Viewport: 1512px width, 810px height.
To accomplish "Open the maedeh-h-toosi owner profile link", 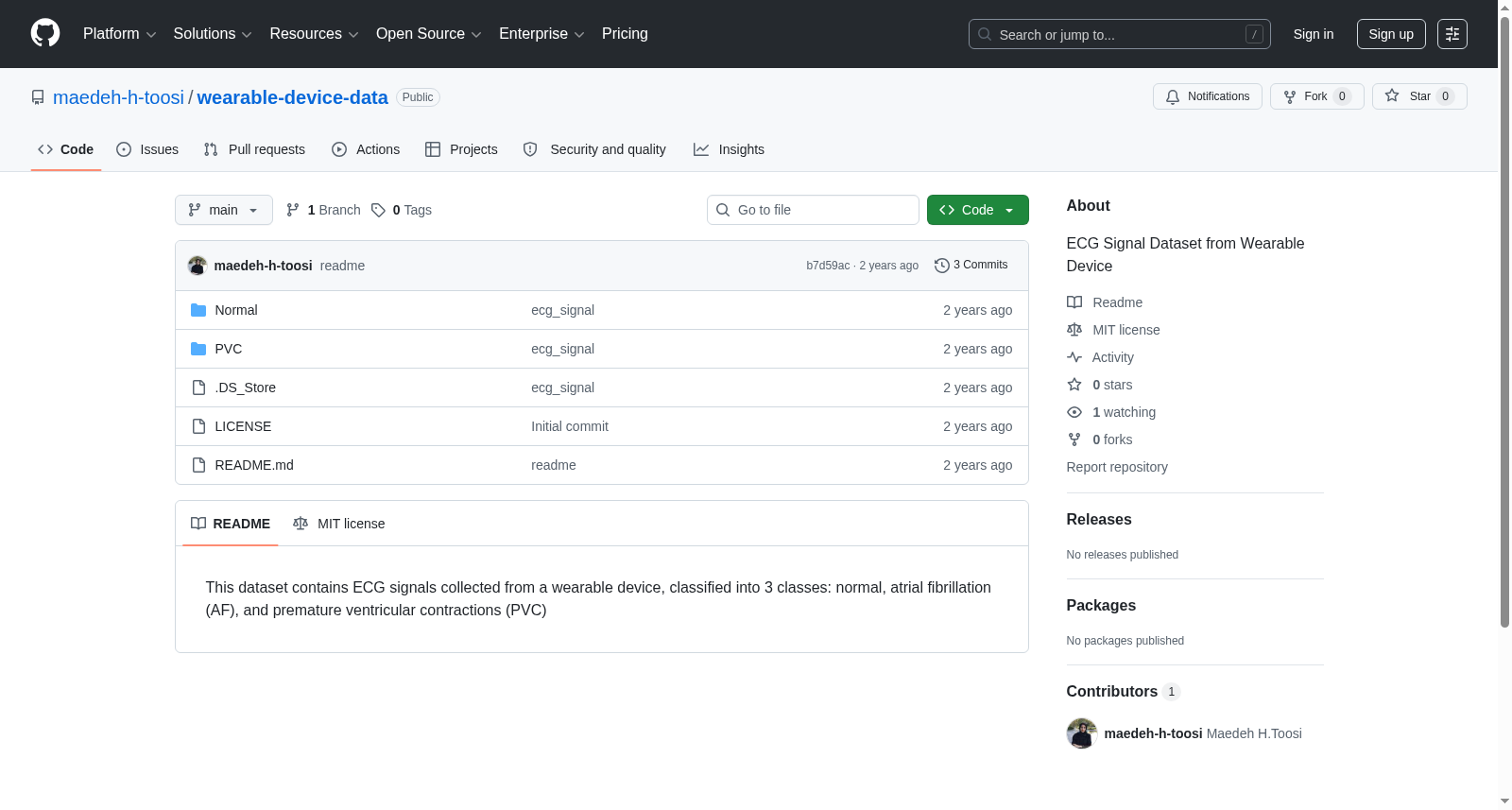I will coord(119,97).
